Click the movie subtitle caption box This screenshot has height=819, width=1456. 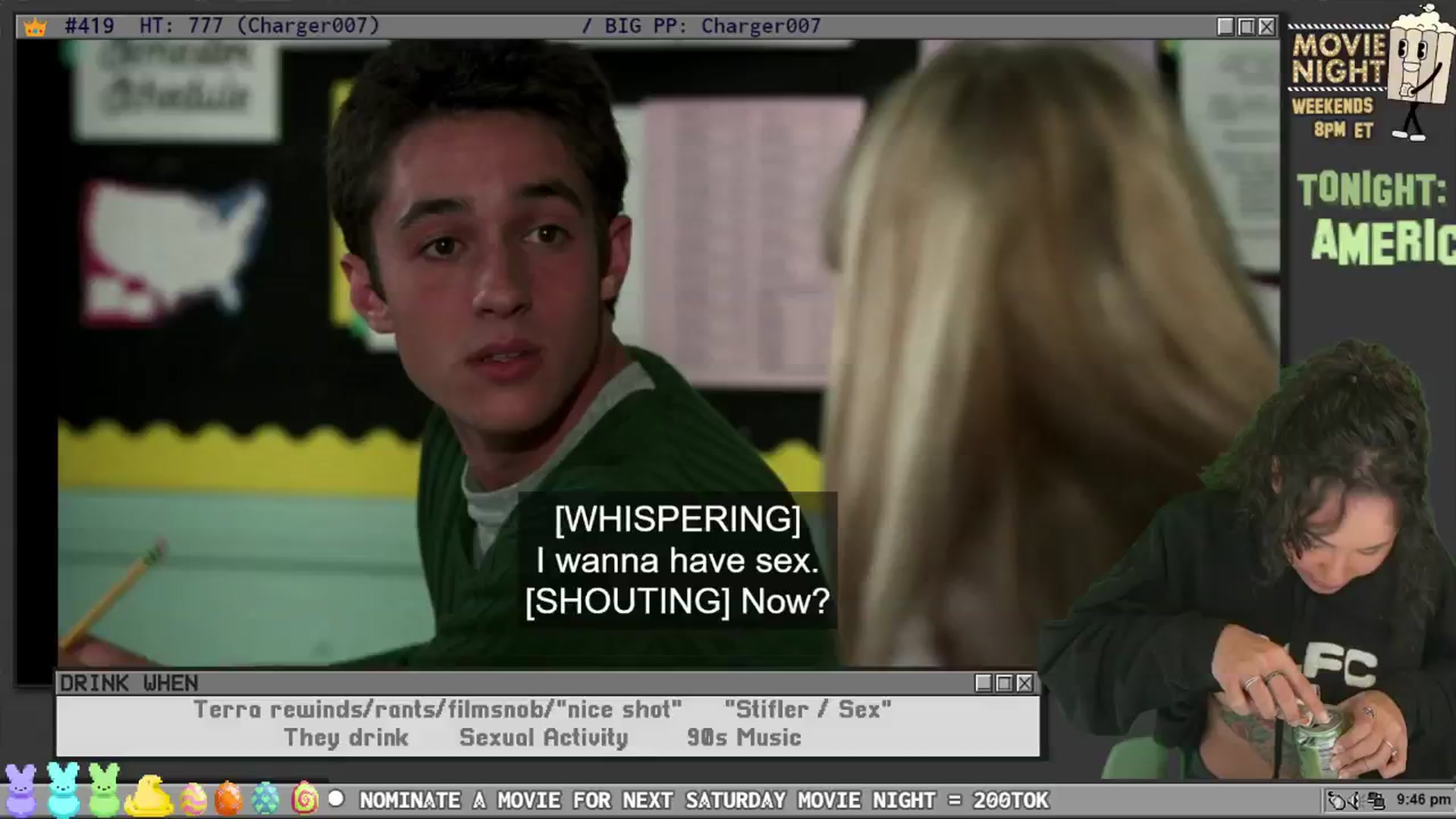tap(678, 560)
